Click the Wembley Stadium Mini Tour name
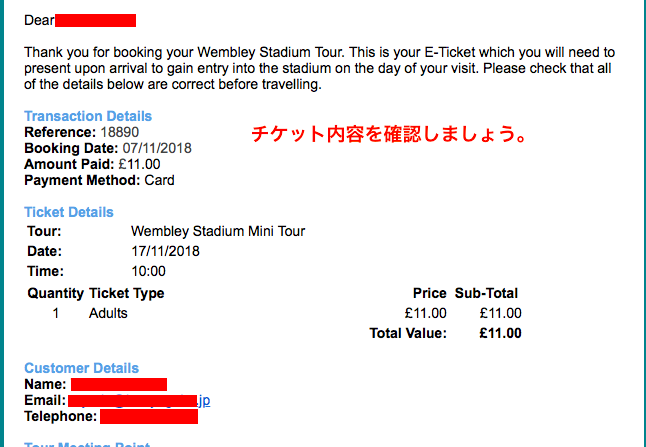This screenshot has width=646, height=447. point(218,232)
